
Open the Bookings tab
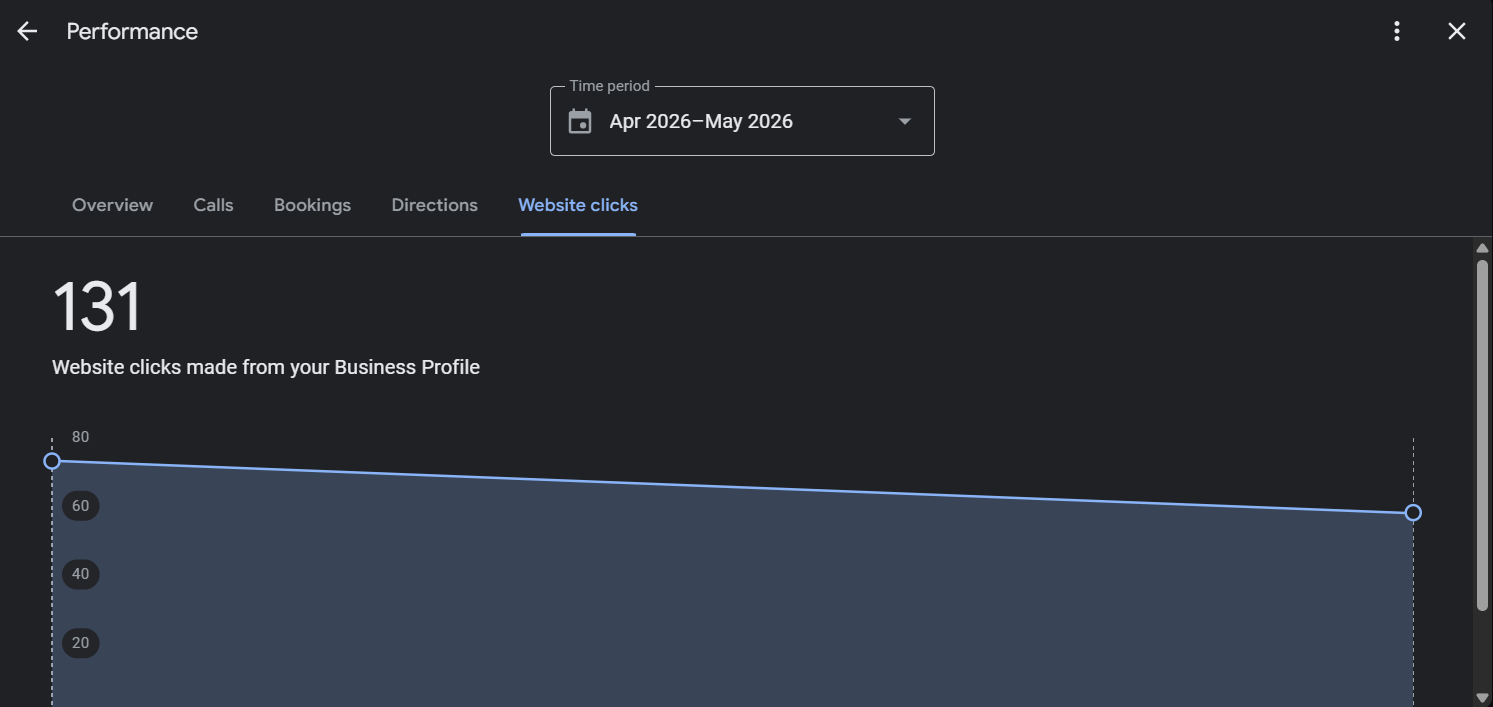coord(312,205)
